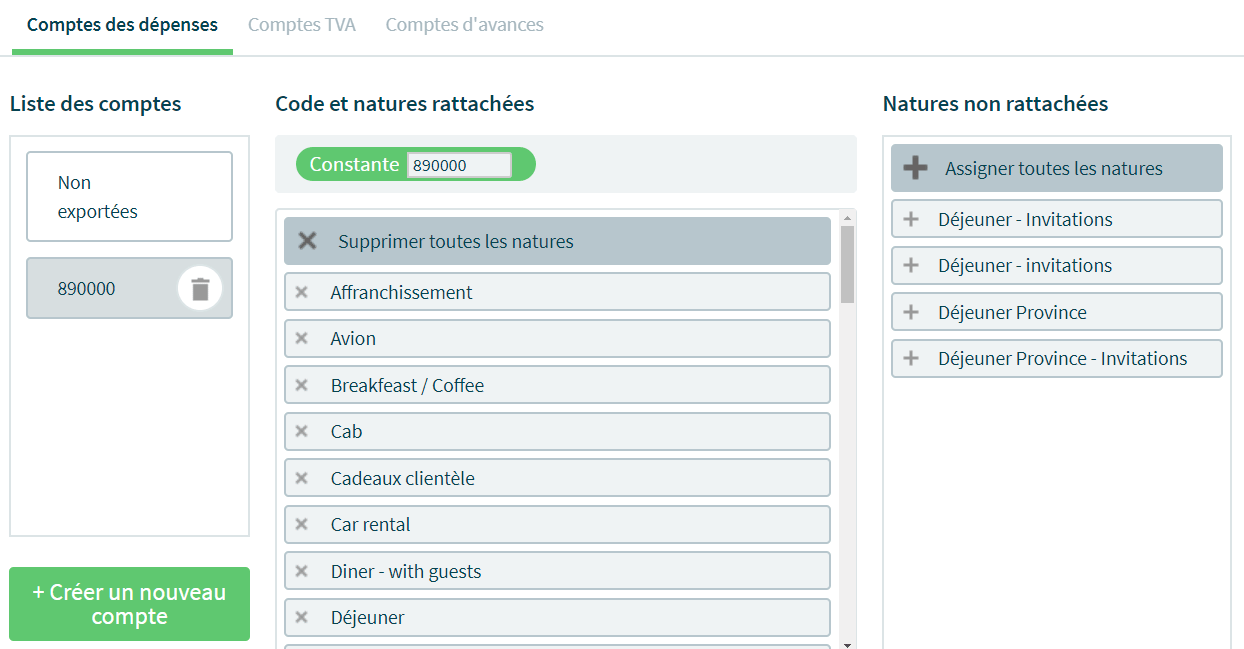1244x649 pixels.
Task: Click the Déjeuner text in attached list
Action: coord(368,617)
